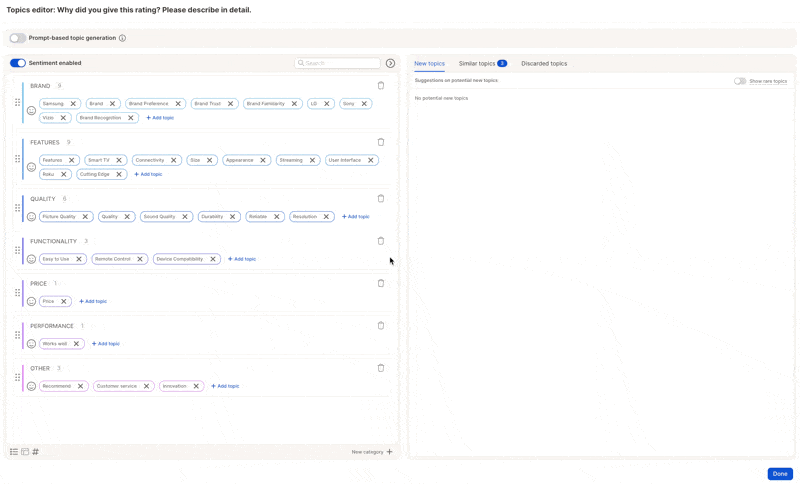Click the info icon beside Prompt-based topic generation
This screenshot has width=800, height=484.
(x=122, y=38)
